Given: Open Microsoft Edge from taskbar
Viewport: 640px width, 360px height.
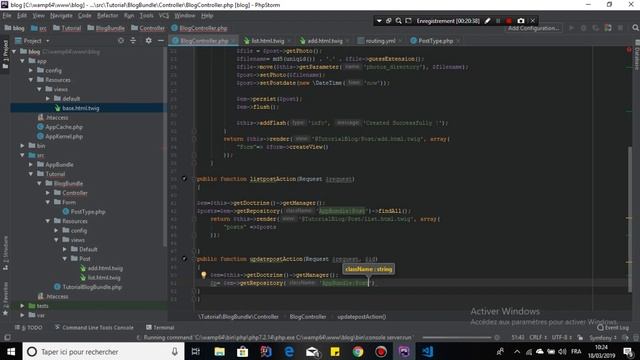Looking at the screenshot, I should point(289,351).
